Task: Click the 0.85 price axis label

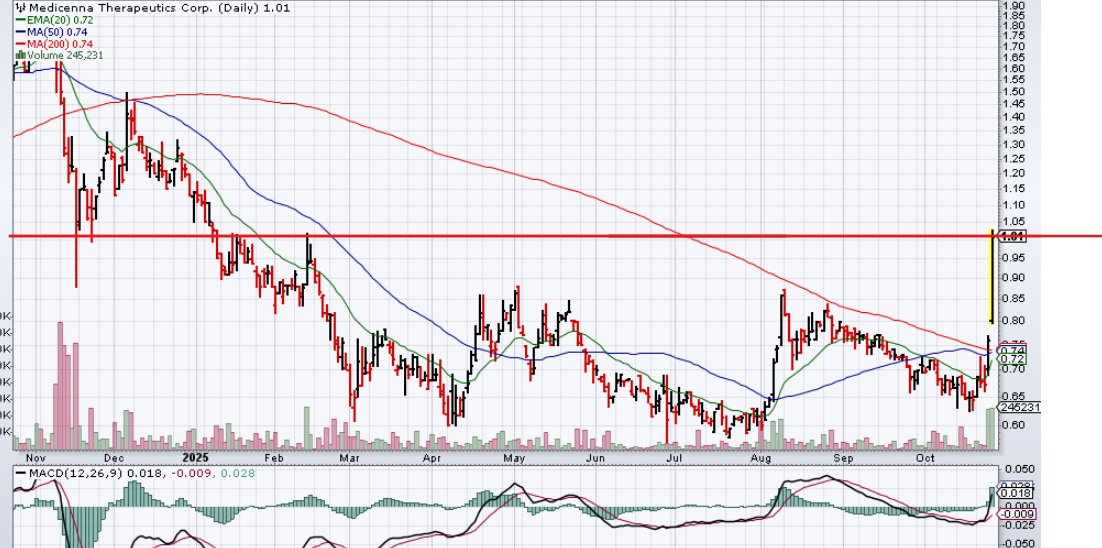Action: coord(1013,299)
